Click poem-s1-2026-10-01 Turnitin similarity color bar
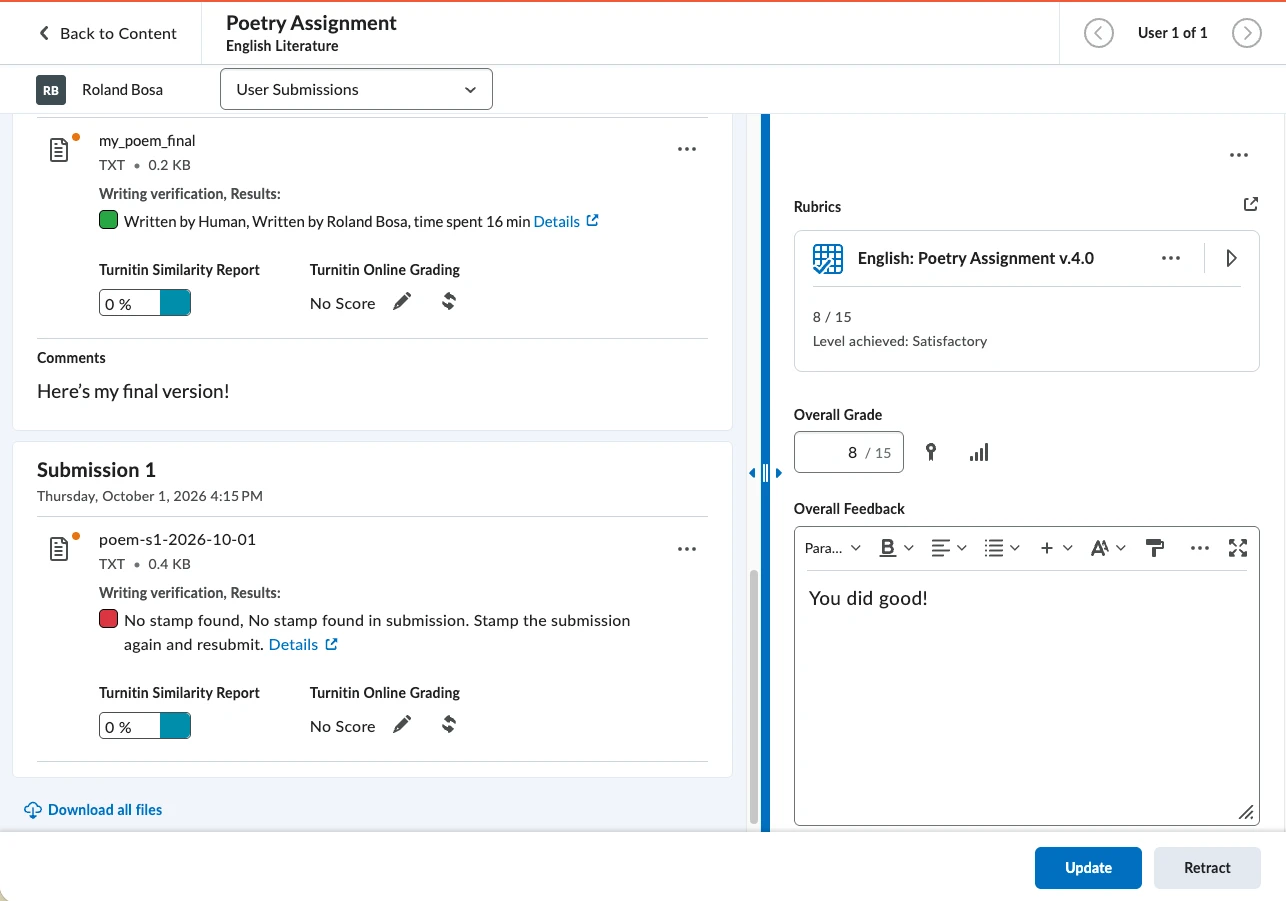Viewport: 1286px width, 901px height. pyautogui.click(x=175, y=726)
